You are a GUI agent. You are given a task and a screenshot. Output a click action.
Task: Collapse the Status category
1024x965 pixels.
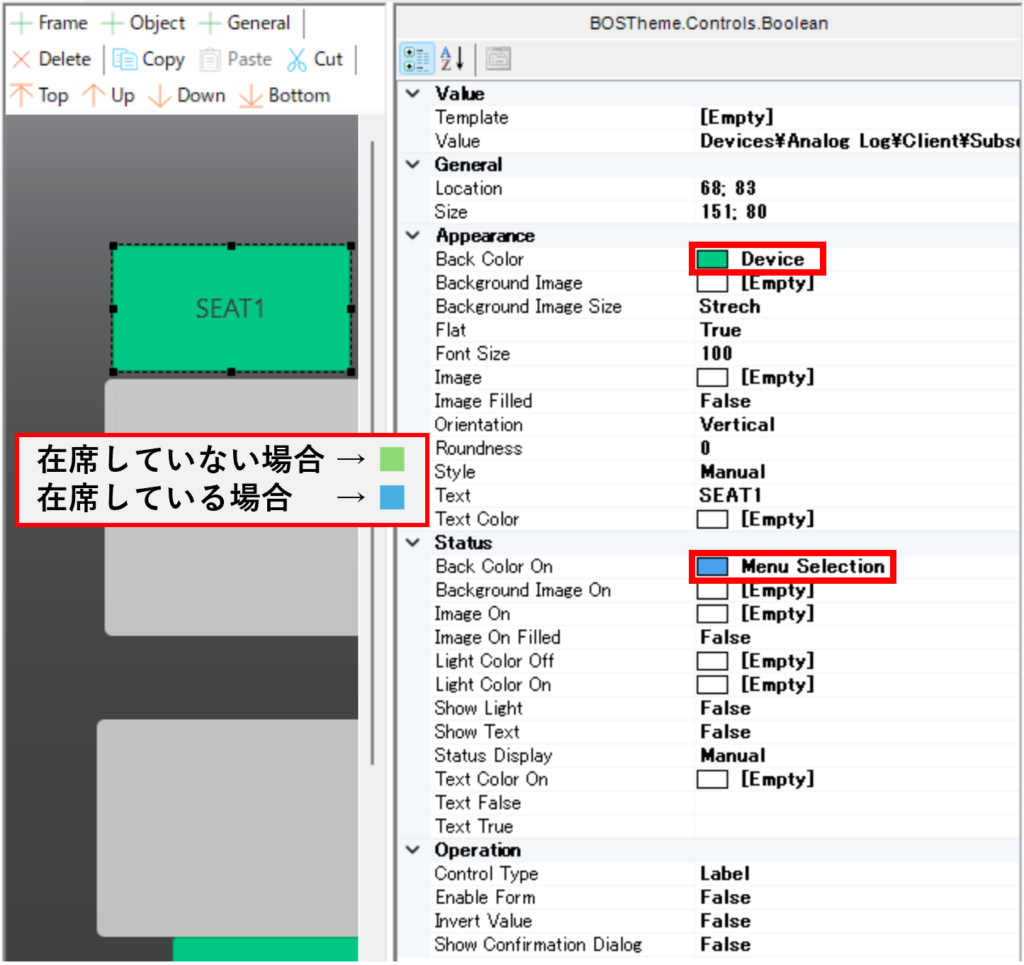[411, 543]
